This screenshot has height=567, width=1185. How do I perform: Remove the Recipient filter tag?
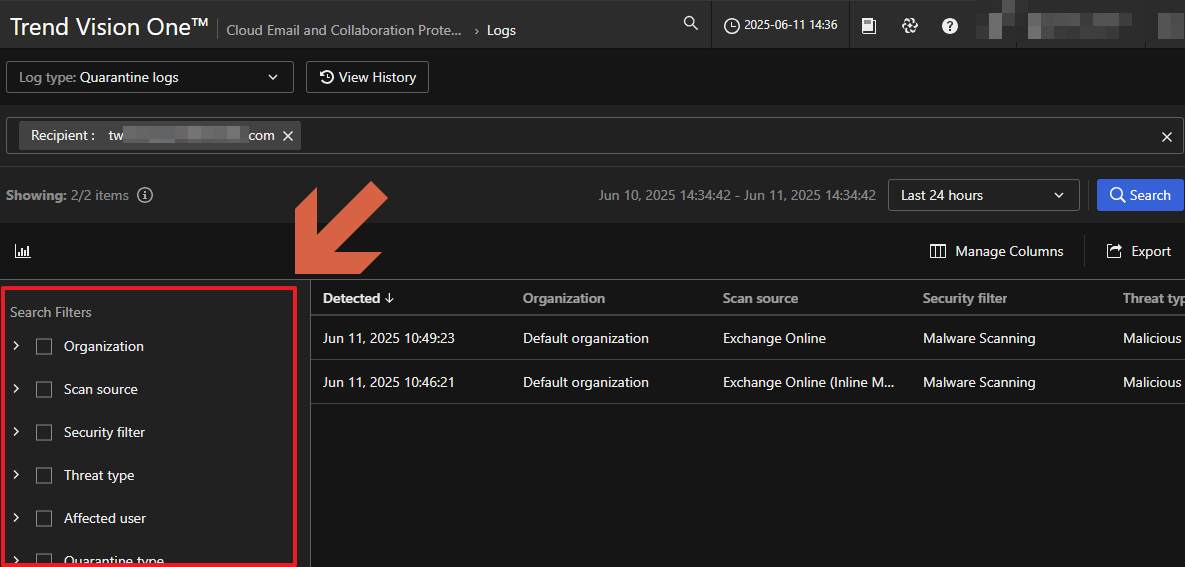[288, 136]
